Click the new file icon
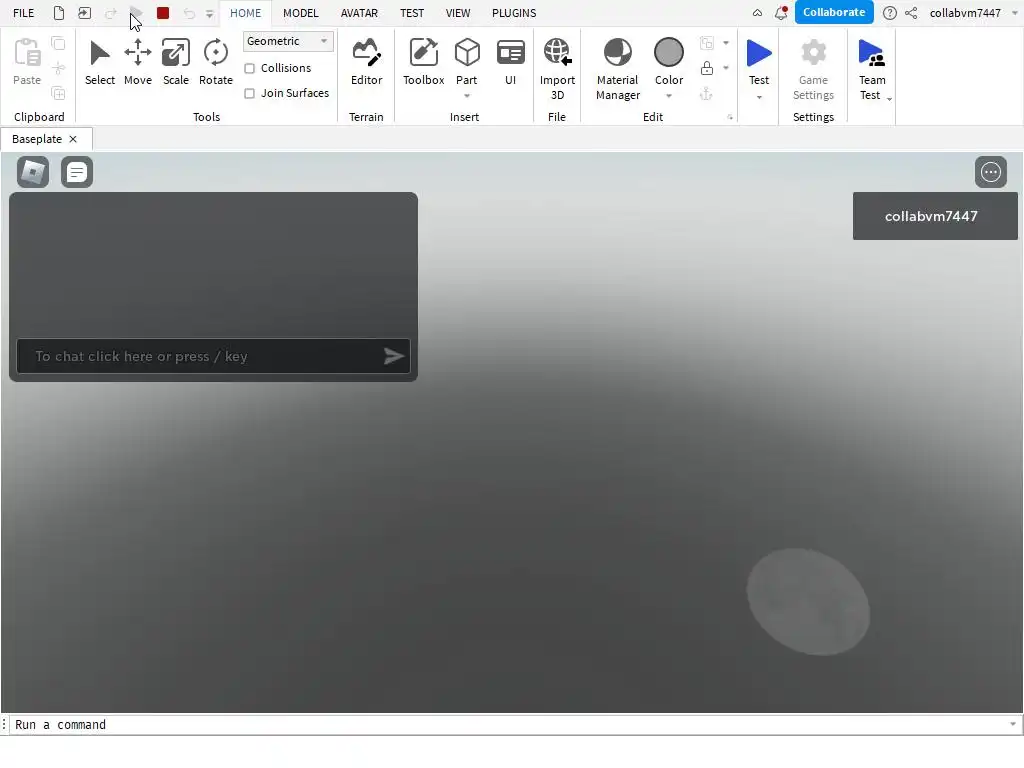1024x768 pixels. pyautogui.click(x=59, y=13)
